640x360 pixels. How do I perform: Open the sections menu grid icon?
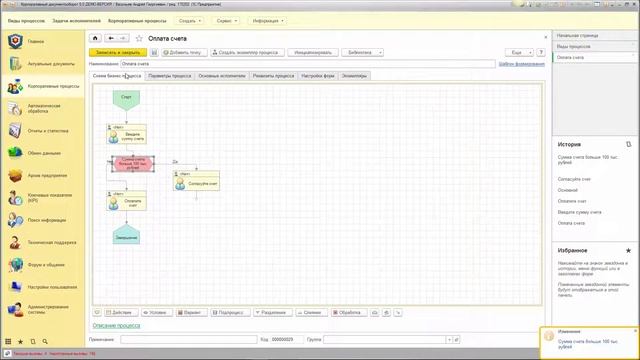point(8,342)
